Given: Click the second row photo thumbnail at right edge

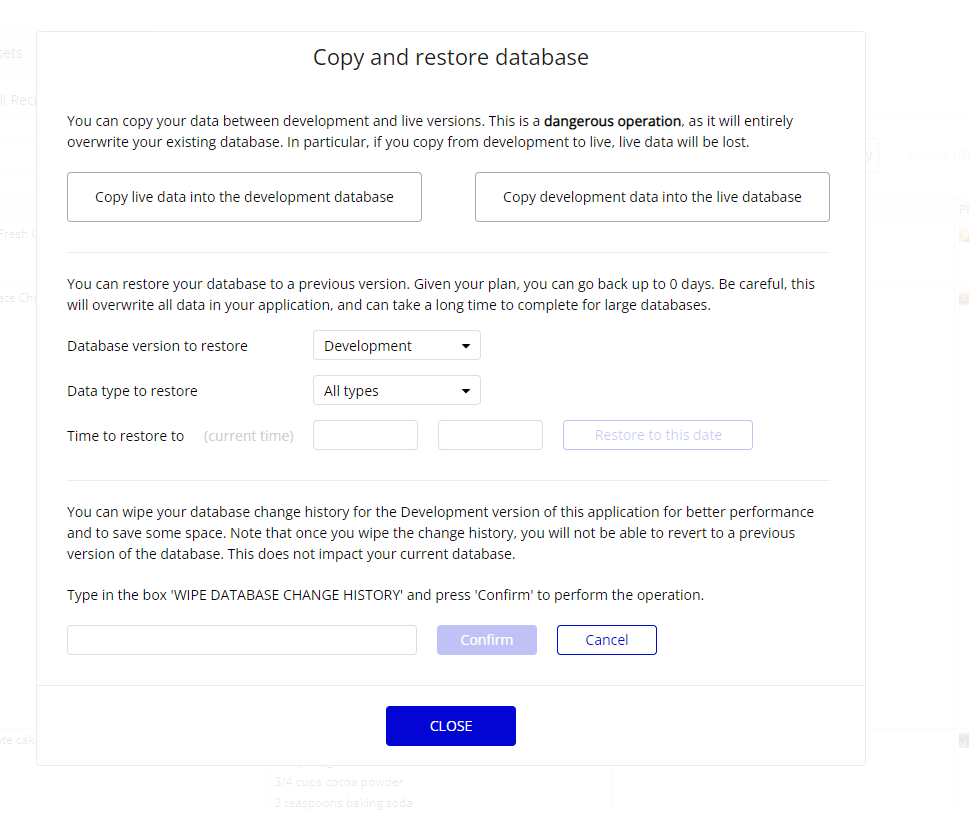Looking at the screenshot, I should (963, 298).
